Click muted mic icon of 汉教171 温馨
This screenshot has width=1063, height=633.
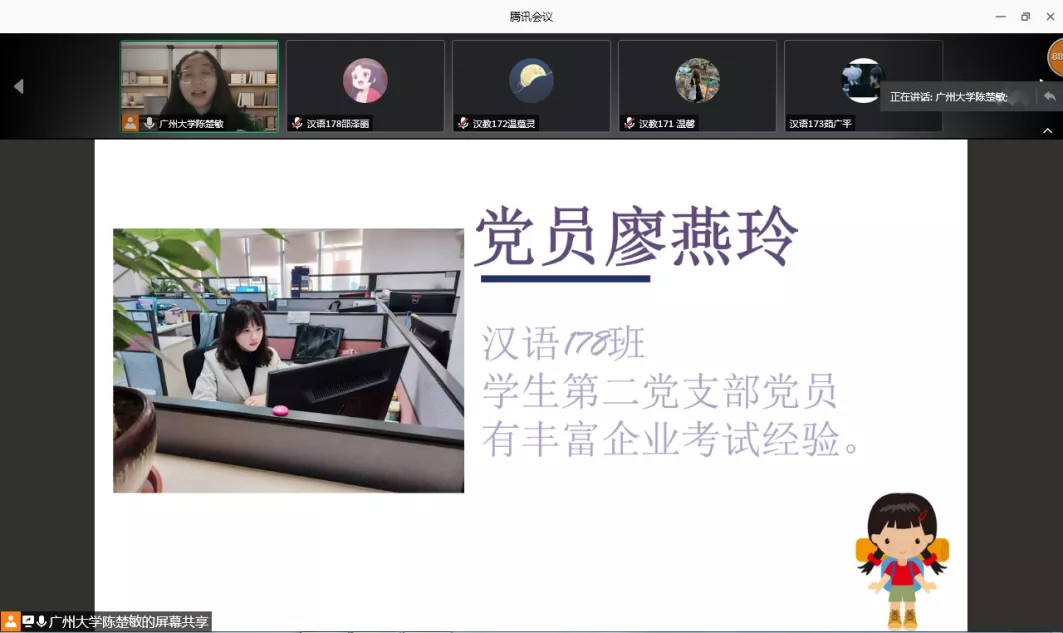click(629, 123)
